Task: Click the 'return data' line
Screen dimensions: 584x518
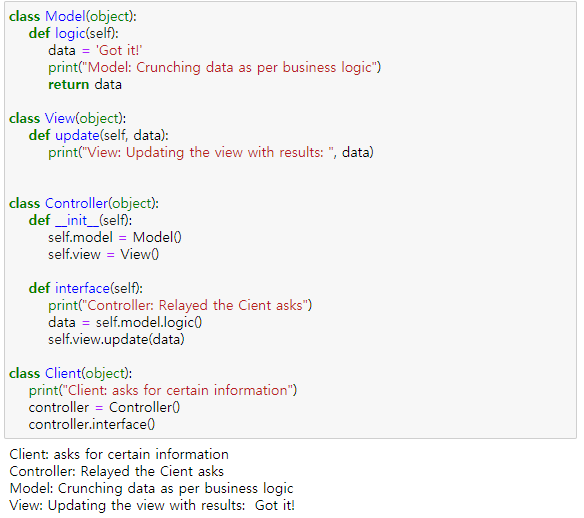Action: pos(85,85)
